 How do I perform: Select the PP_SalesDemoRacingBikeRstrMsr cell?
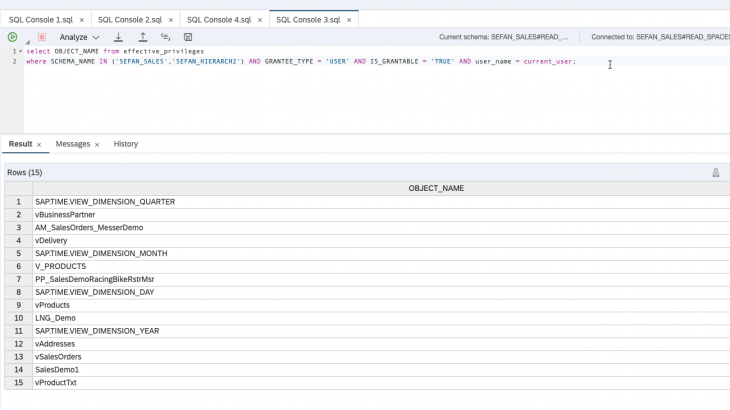click(x=381, y=279)
